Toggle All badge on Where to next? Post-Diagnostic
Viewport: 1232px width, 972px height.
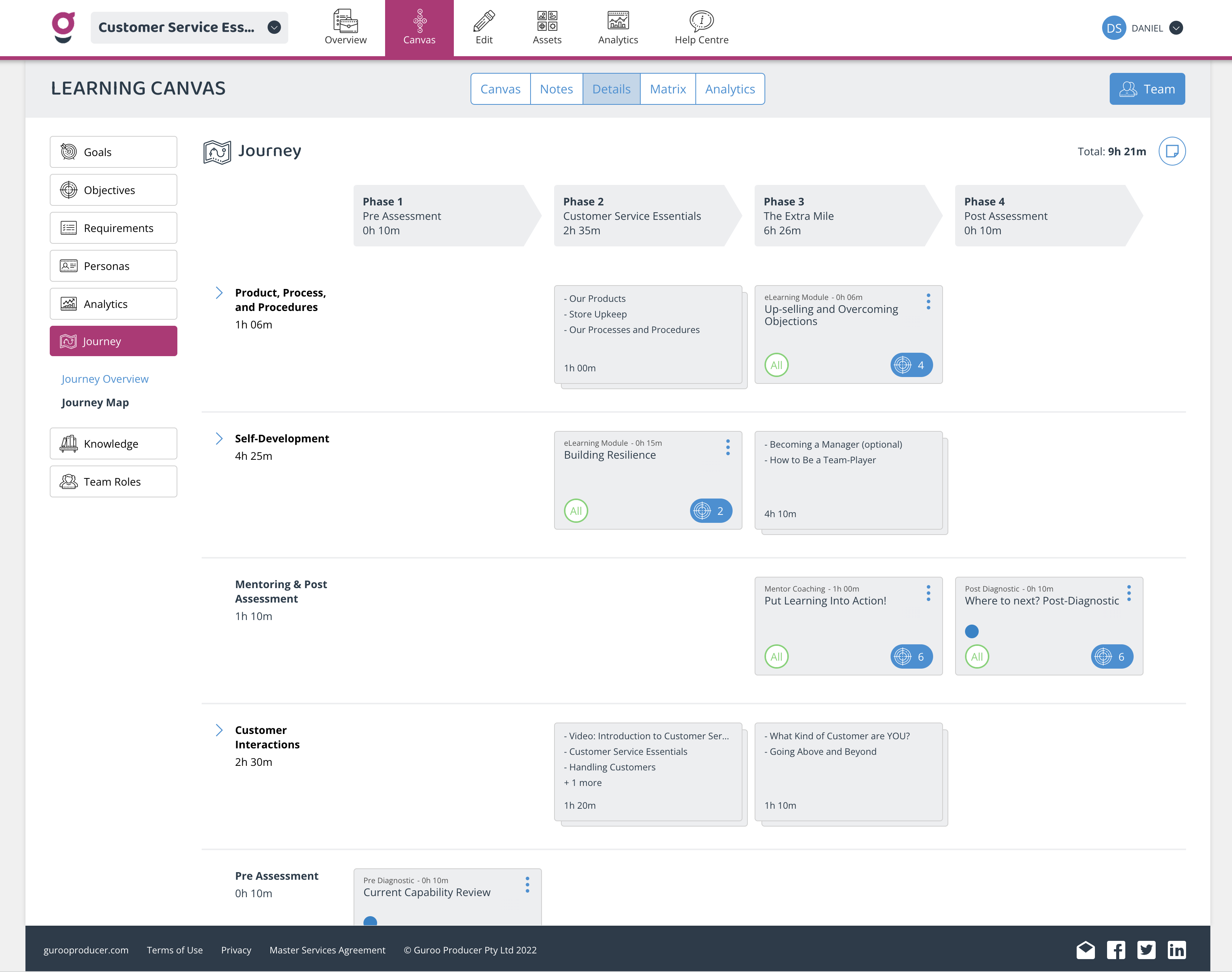coord(976,657)
